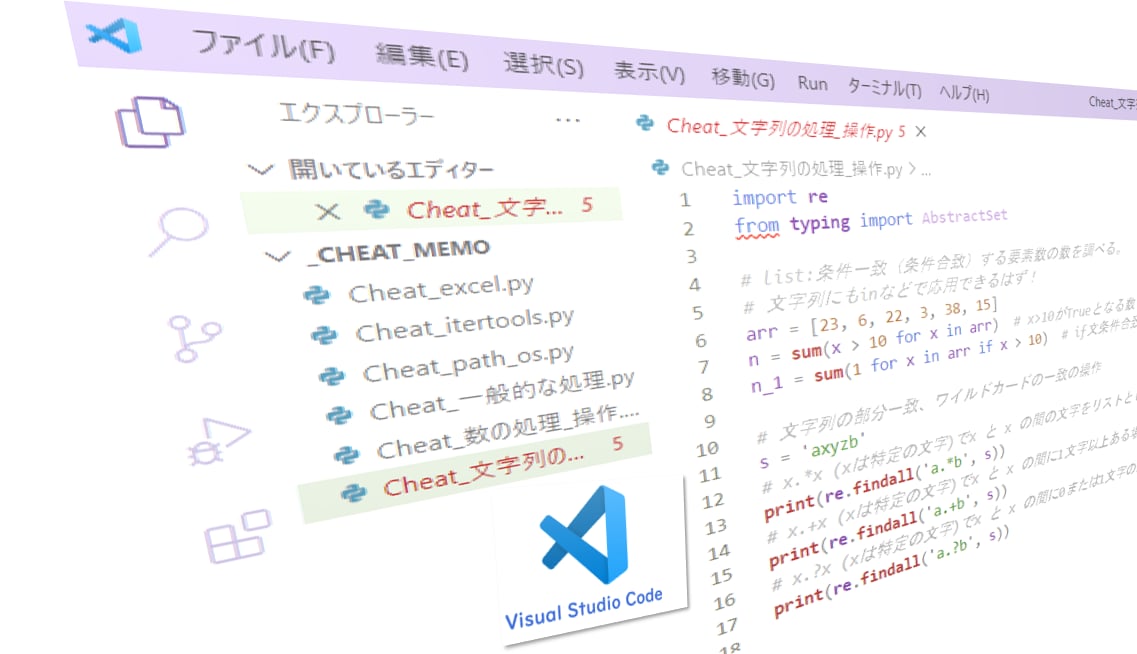This screenshot has height=654, width=1137.
Task: Click the underlined 'from' keyword on line 2
Action: pyautogui.click(x=757, y=225)
